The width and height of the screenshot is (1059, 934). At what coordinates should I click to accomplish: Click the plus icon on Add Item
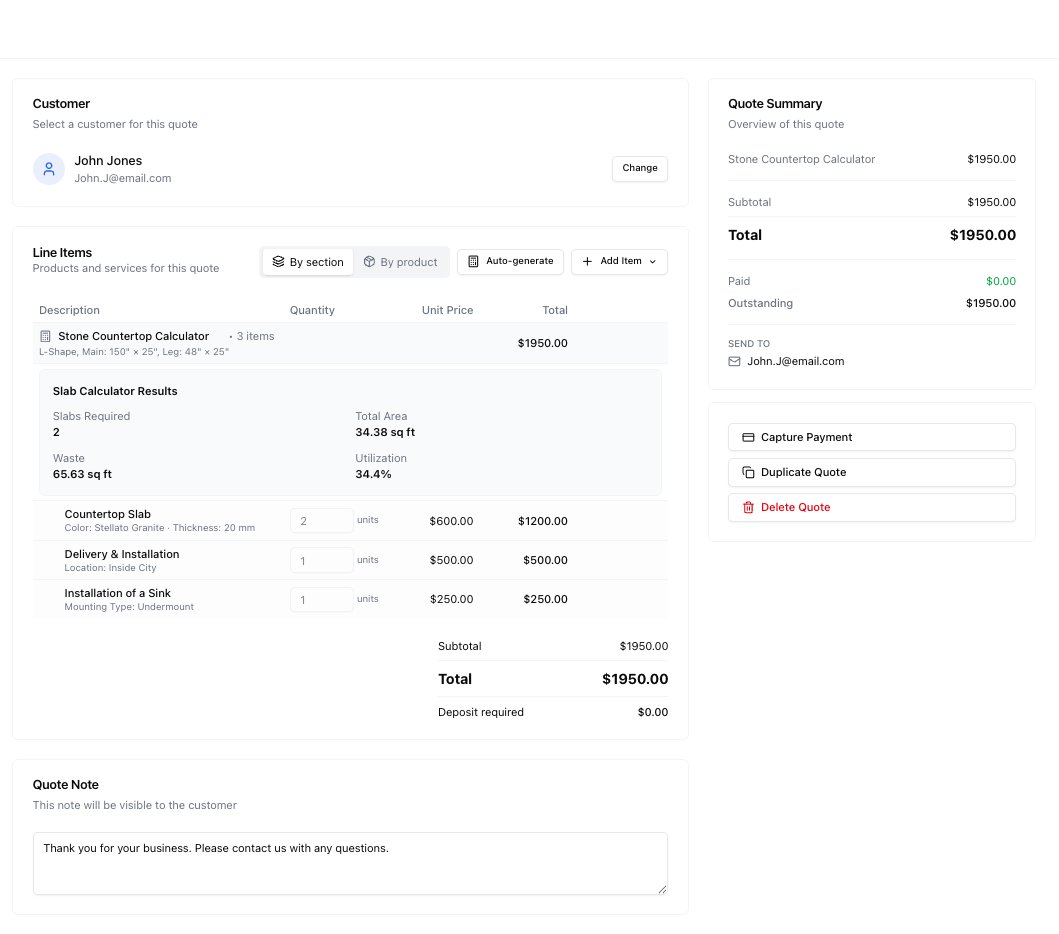[588, 261]
